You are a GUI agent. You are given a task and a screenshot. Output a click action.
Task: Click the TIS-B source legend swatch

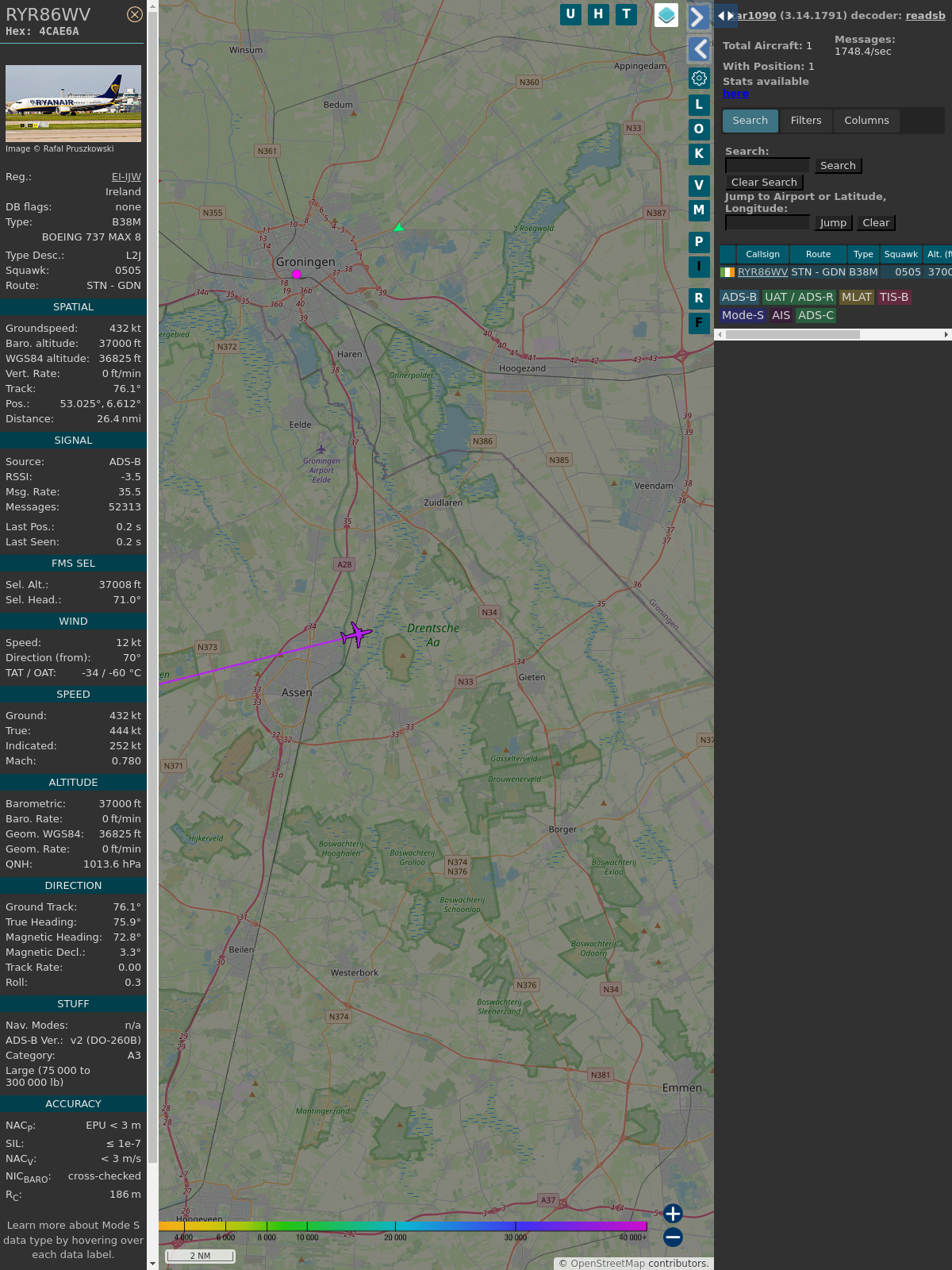[893, 297]
